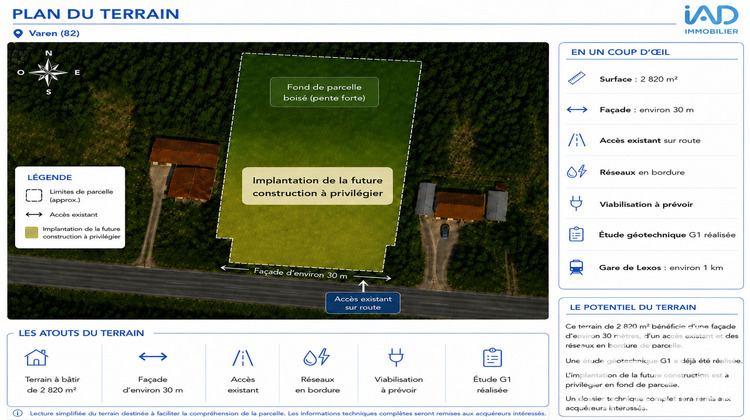Click the location pin beside Varen (82)
The width and height of the screenshot is (750, 420).
pos(18,33)
